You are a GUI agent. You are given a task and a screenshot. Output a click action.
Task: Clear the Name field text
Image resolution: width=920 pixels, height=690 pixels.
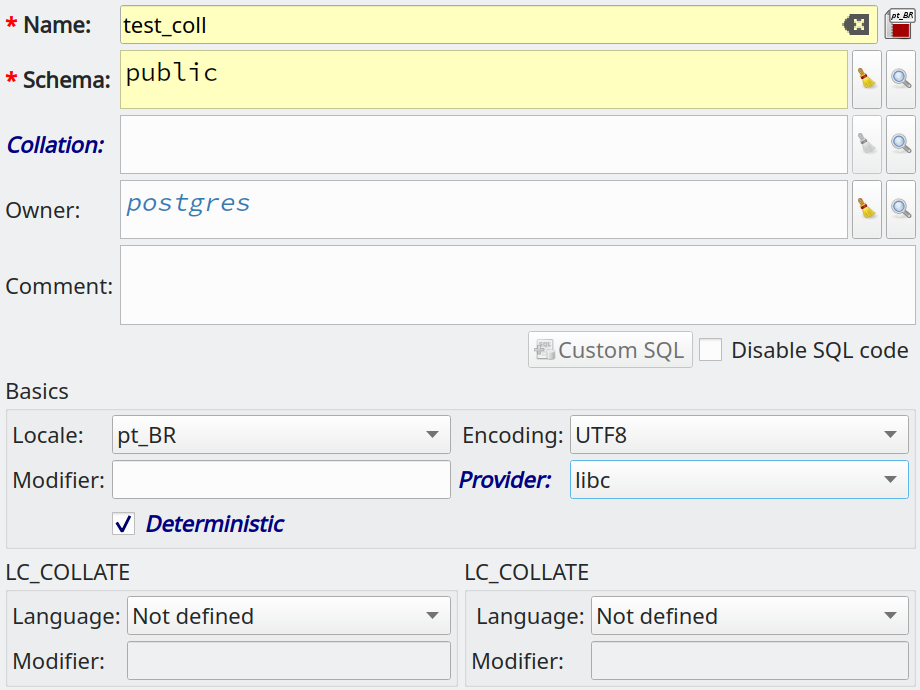coord(856,25)
